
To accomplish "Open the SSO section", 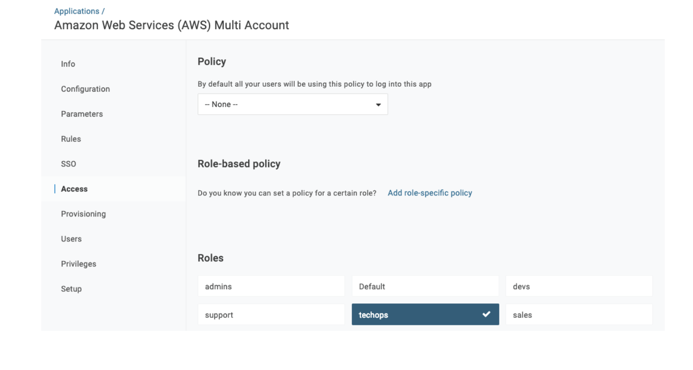I will click(69, 164).
